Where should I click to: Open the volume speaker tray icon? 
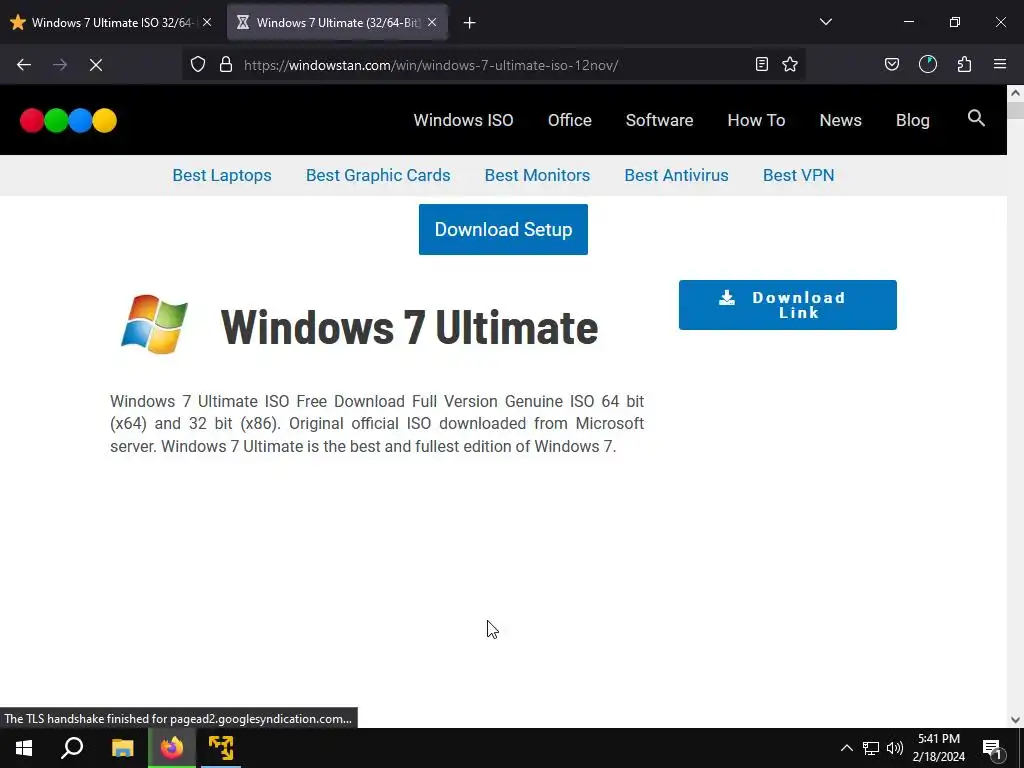(895, 748)
